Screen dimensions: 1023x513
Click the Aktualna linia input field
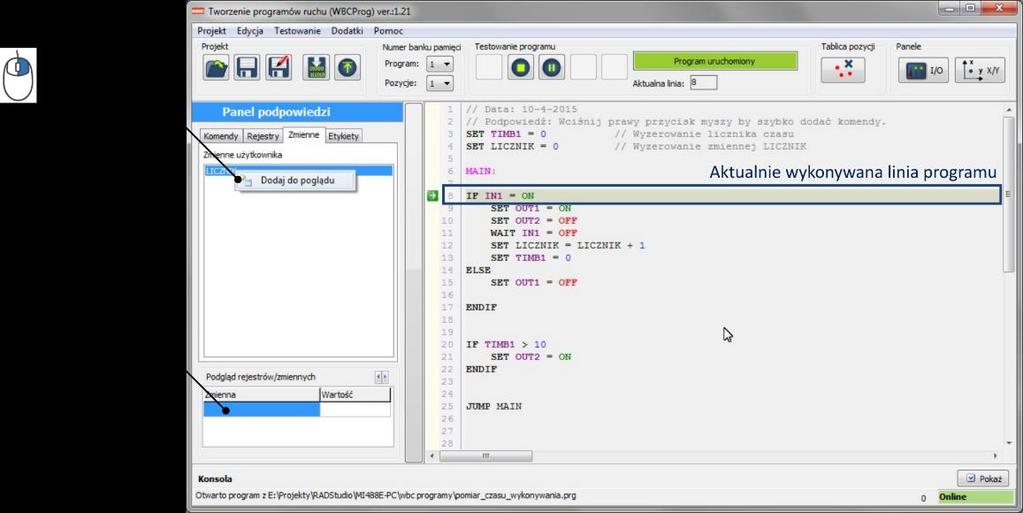point(703,82)
